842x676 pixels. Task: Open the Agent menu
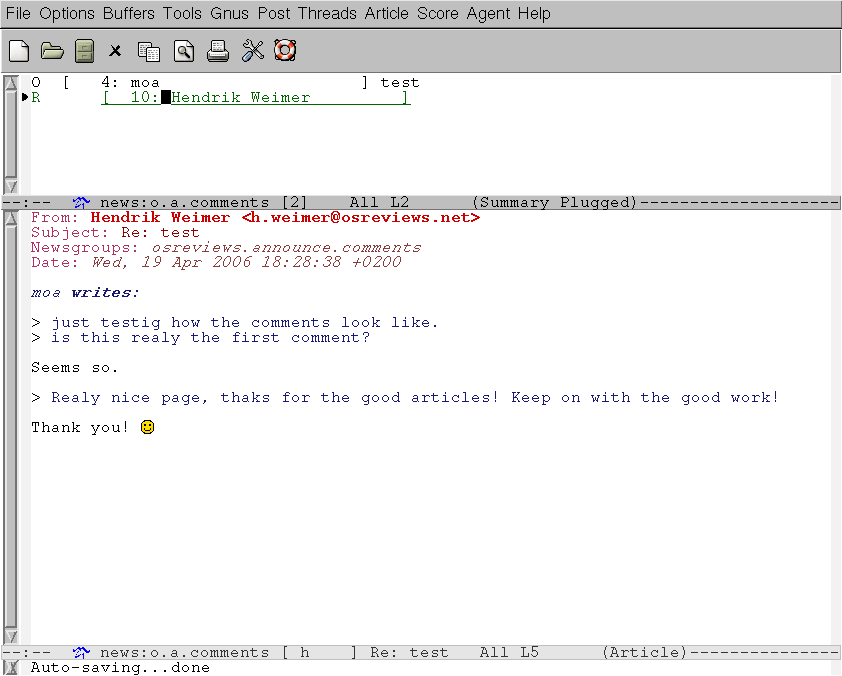488,14
